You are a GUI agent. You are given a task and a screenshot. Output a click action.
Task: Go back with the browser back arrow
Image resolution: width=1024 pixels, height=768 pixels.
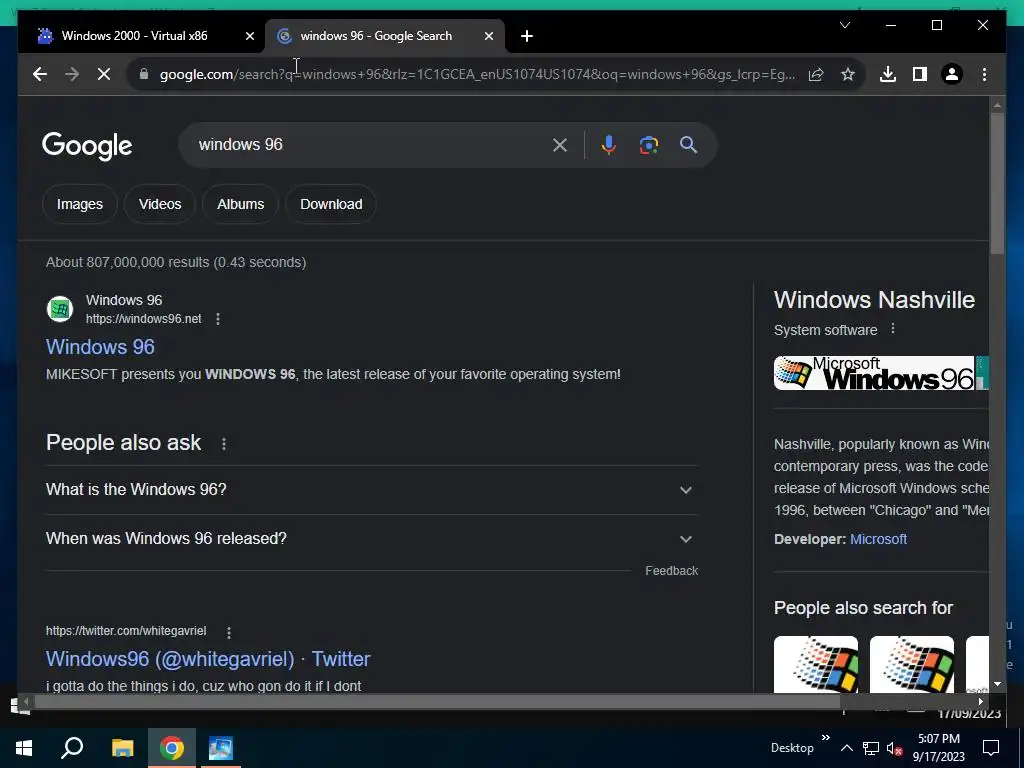click(40, 74)
